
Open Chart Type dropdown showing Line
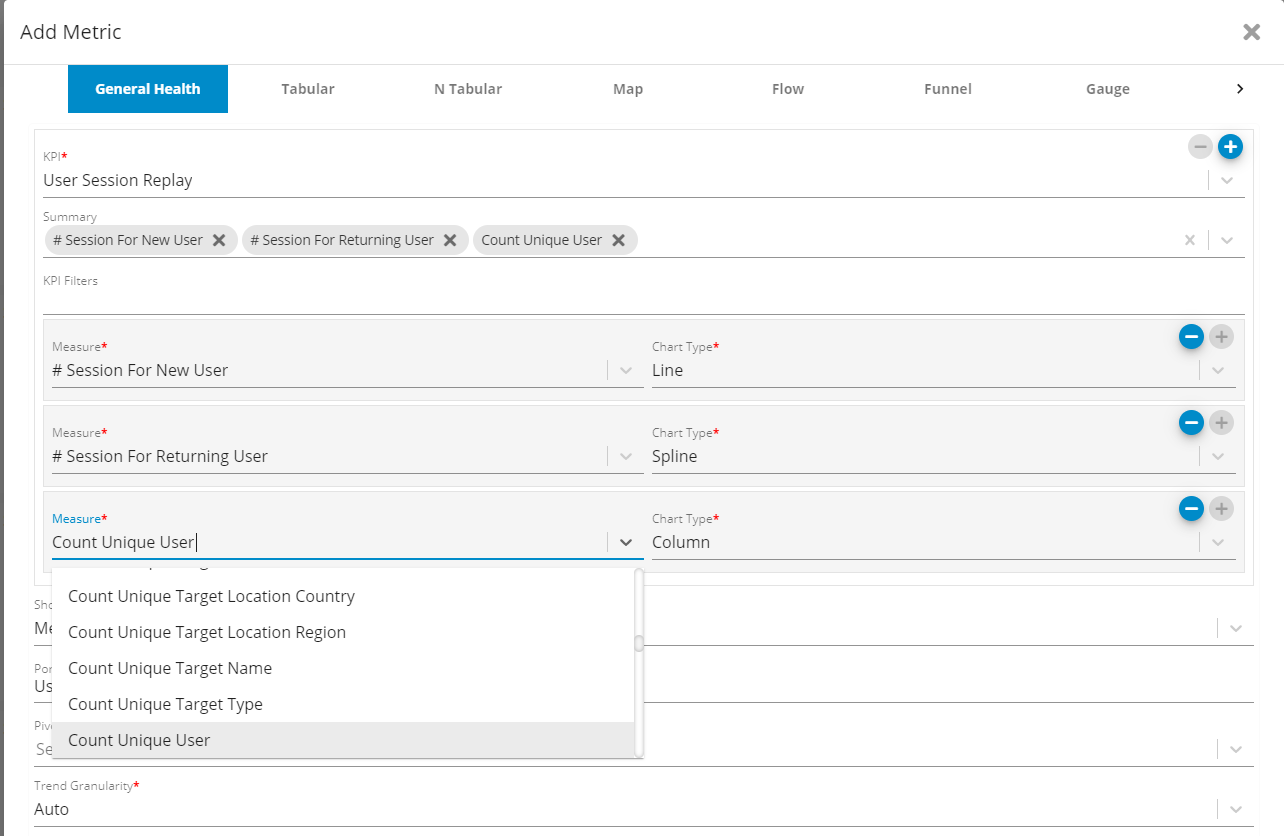(1217, 370)
